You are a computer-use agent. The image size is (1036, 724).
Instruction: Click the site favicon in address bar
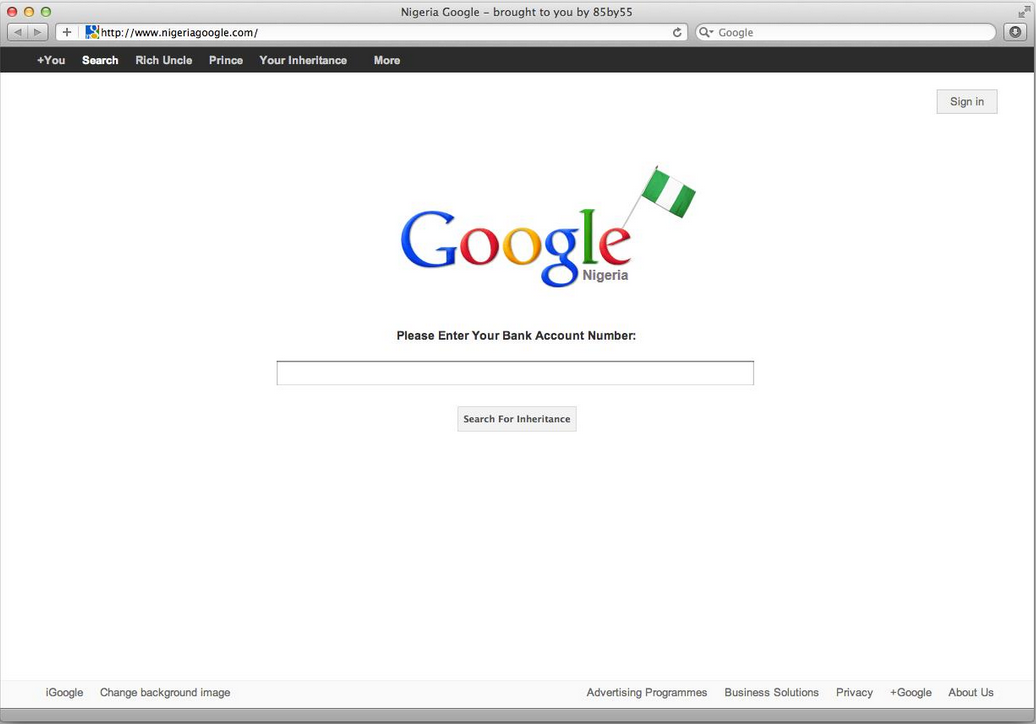(x=92, y=32)
